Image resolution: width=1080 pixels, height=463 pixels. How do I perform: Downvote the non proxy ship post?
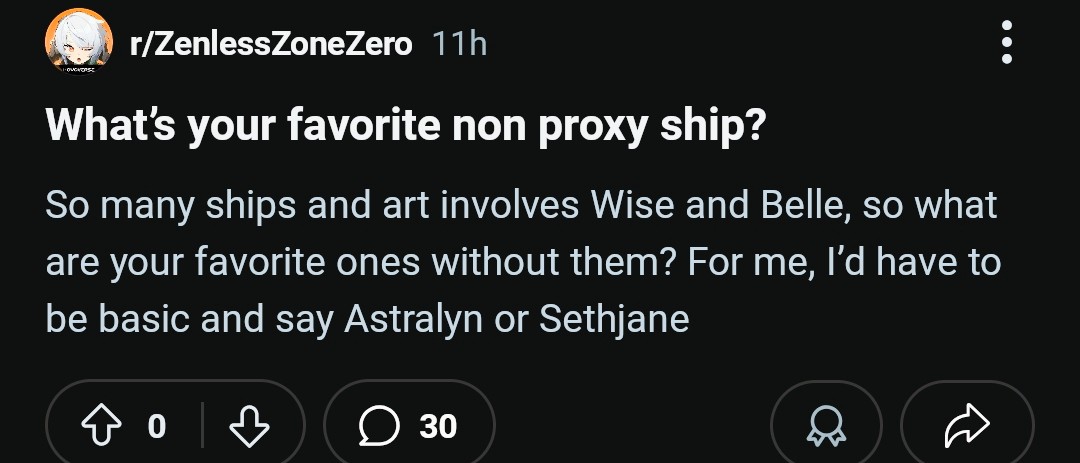[x=249, y=426]
